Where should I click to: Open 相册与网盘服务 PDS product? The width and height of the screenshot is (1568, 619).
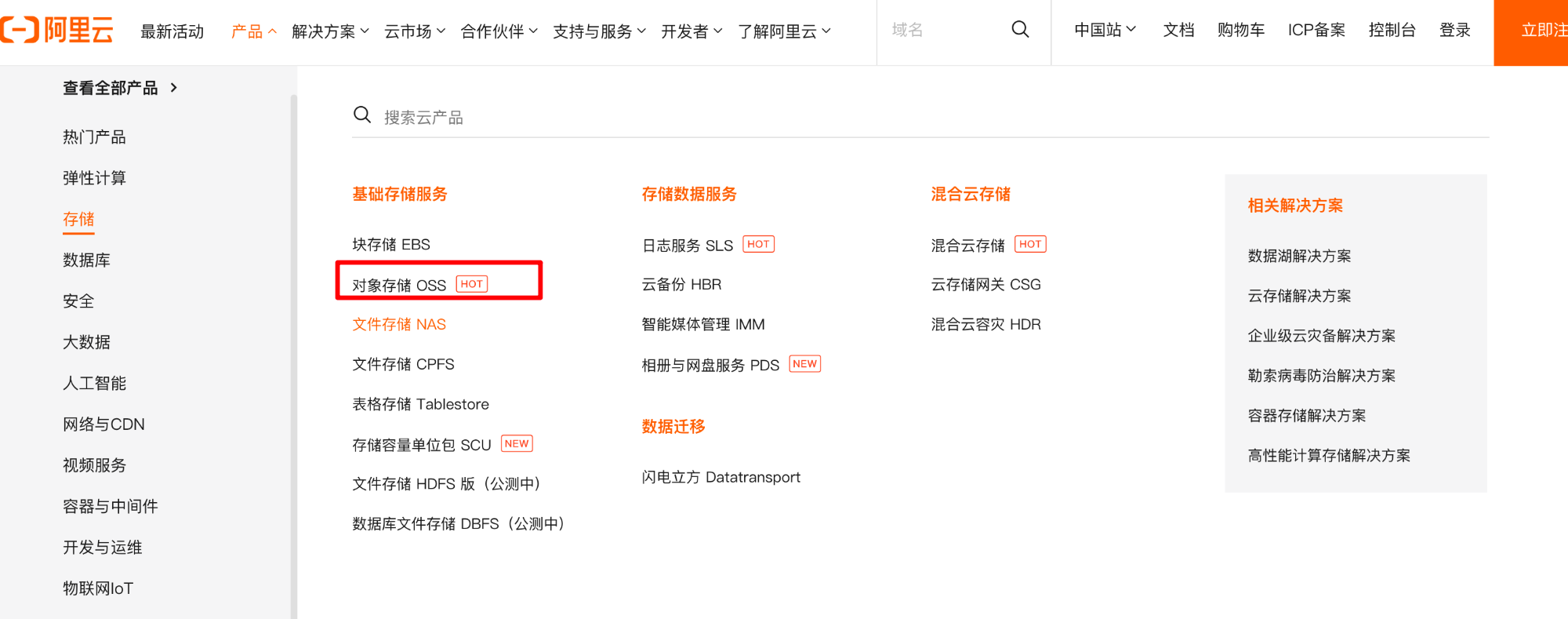(710, 365)
